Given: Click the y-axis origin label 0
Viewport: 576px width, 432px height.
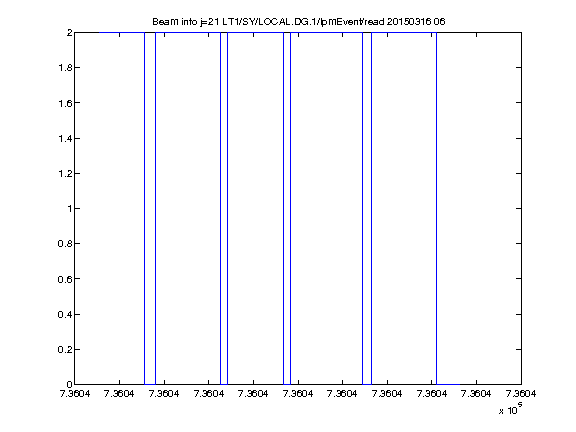Looking at the screenshot, I should point(69,384).
